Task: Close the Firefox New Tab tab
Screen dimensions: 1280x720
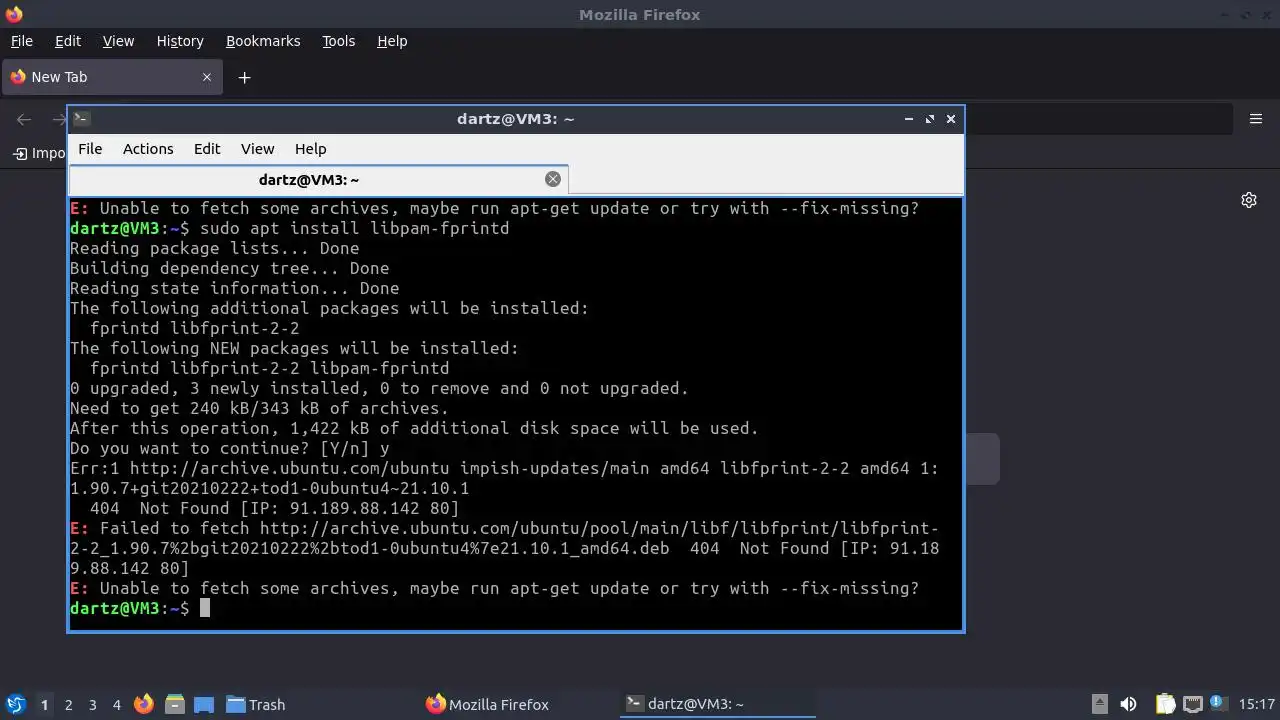Action: [207, 77]
